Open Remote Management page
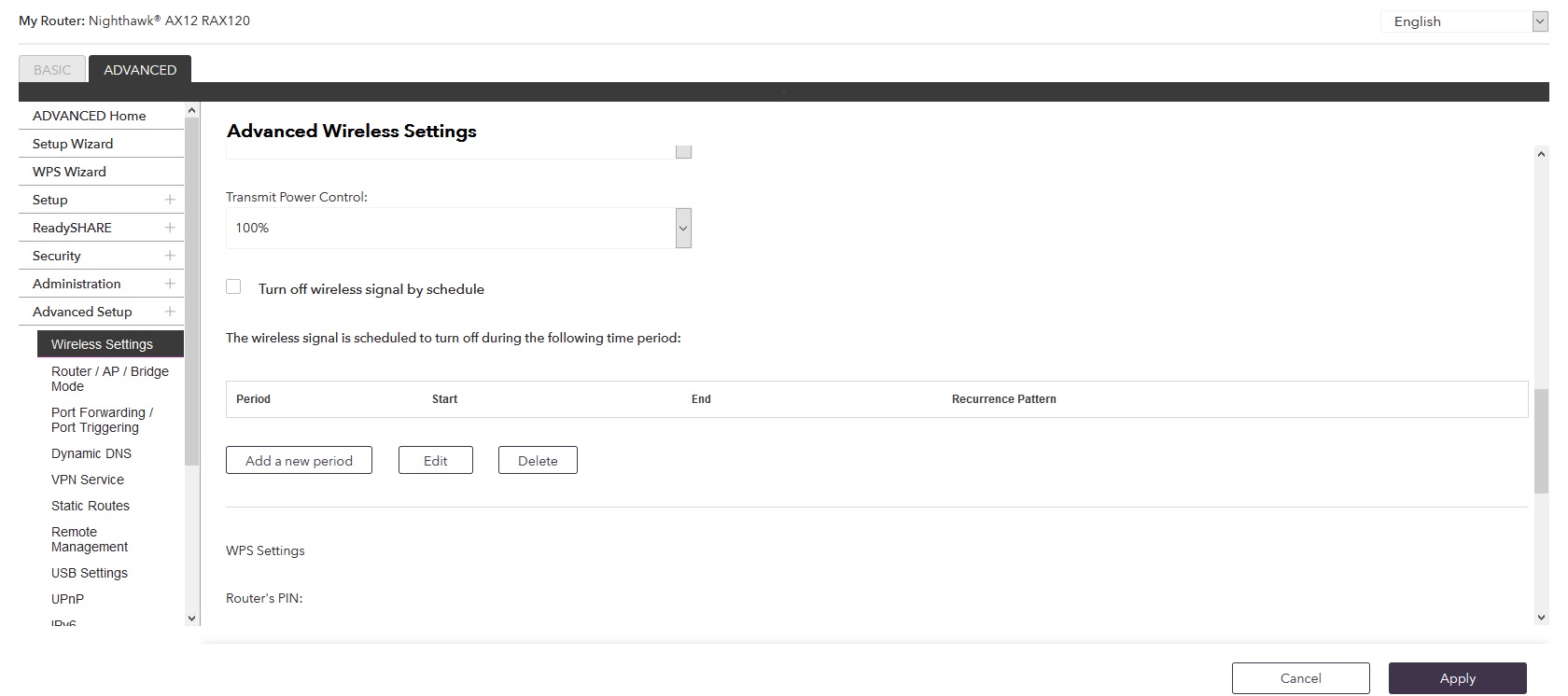Screen dimensions: 1568x696 pos(90,539)
